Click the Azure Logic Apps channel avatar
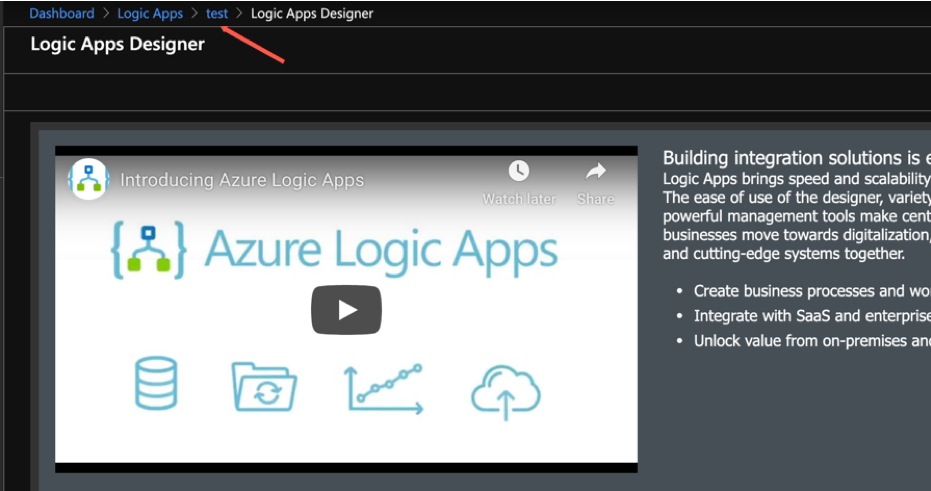This screenshot has width=931, height=491. tap(88, 179)
